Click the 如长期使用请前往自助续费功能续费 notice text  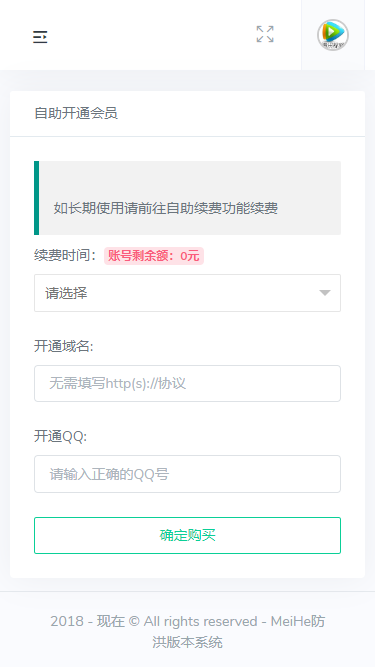(166, 208)
